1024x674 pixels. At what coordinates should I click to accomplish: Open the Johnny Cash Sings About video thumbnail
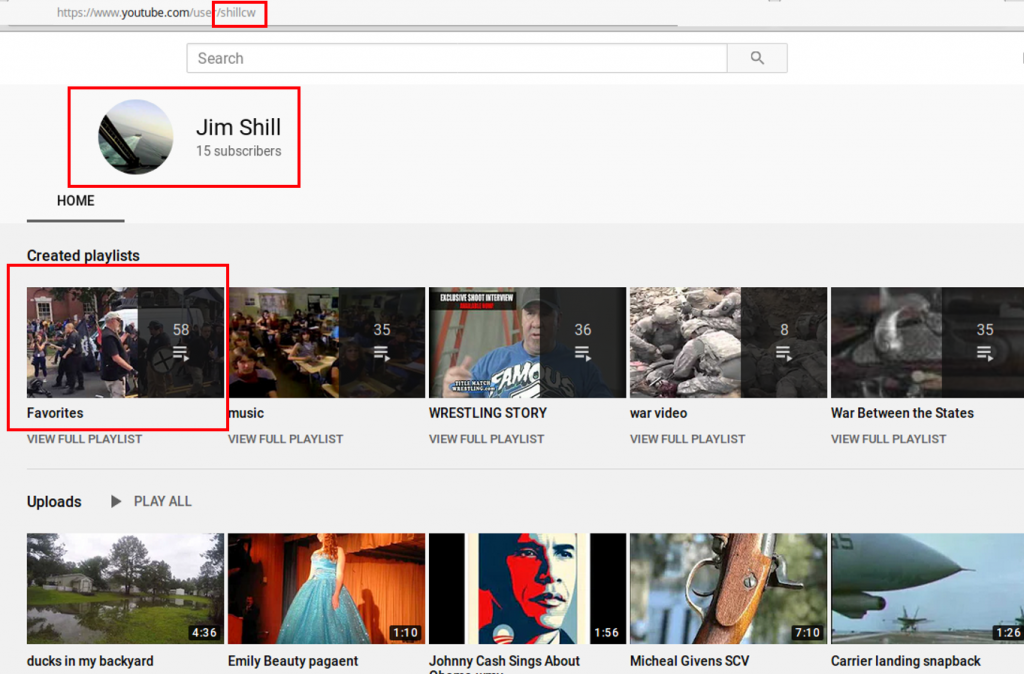[527, 588]
